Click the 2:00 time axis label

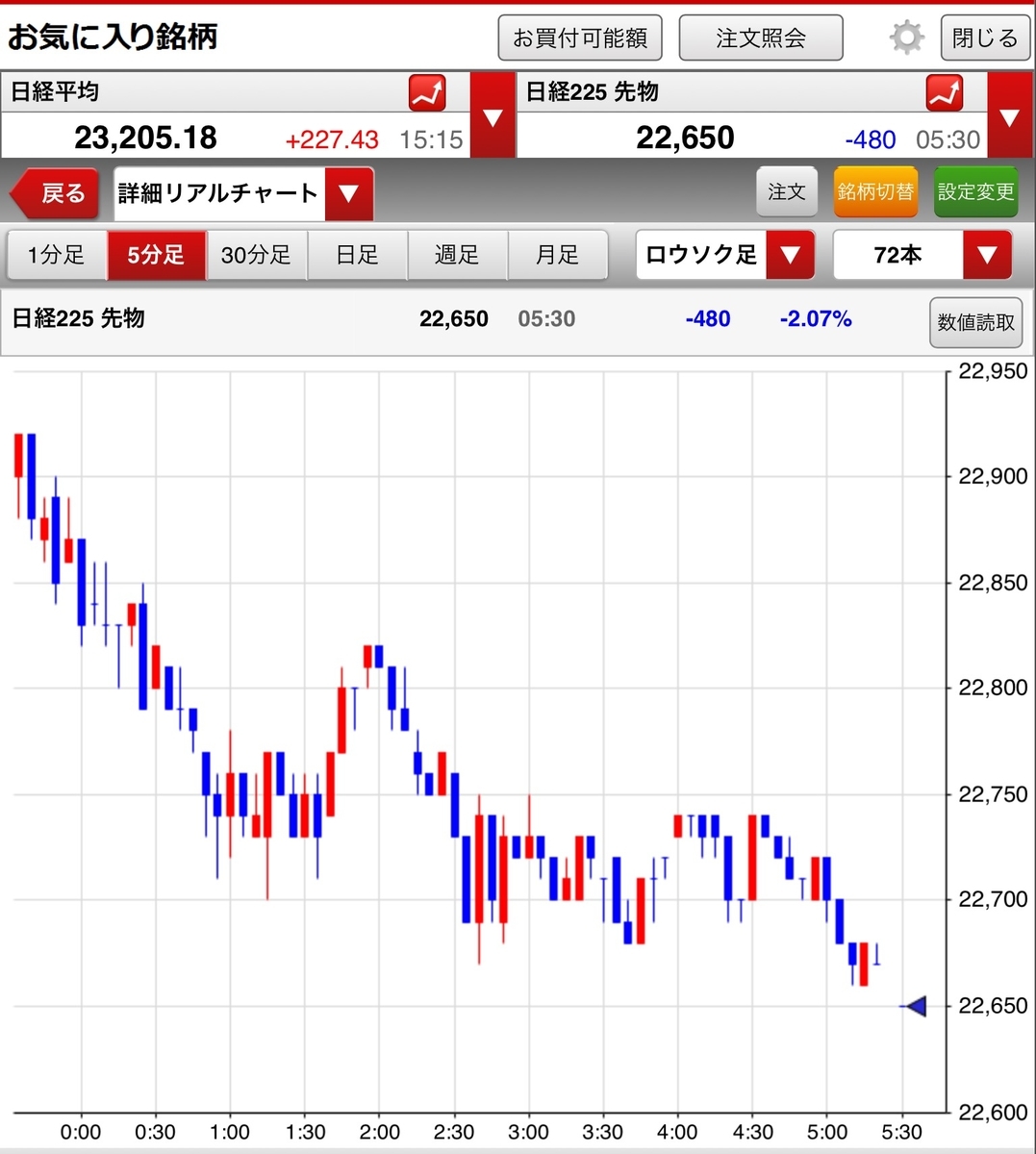[379, 1132]
